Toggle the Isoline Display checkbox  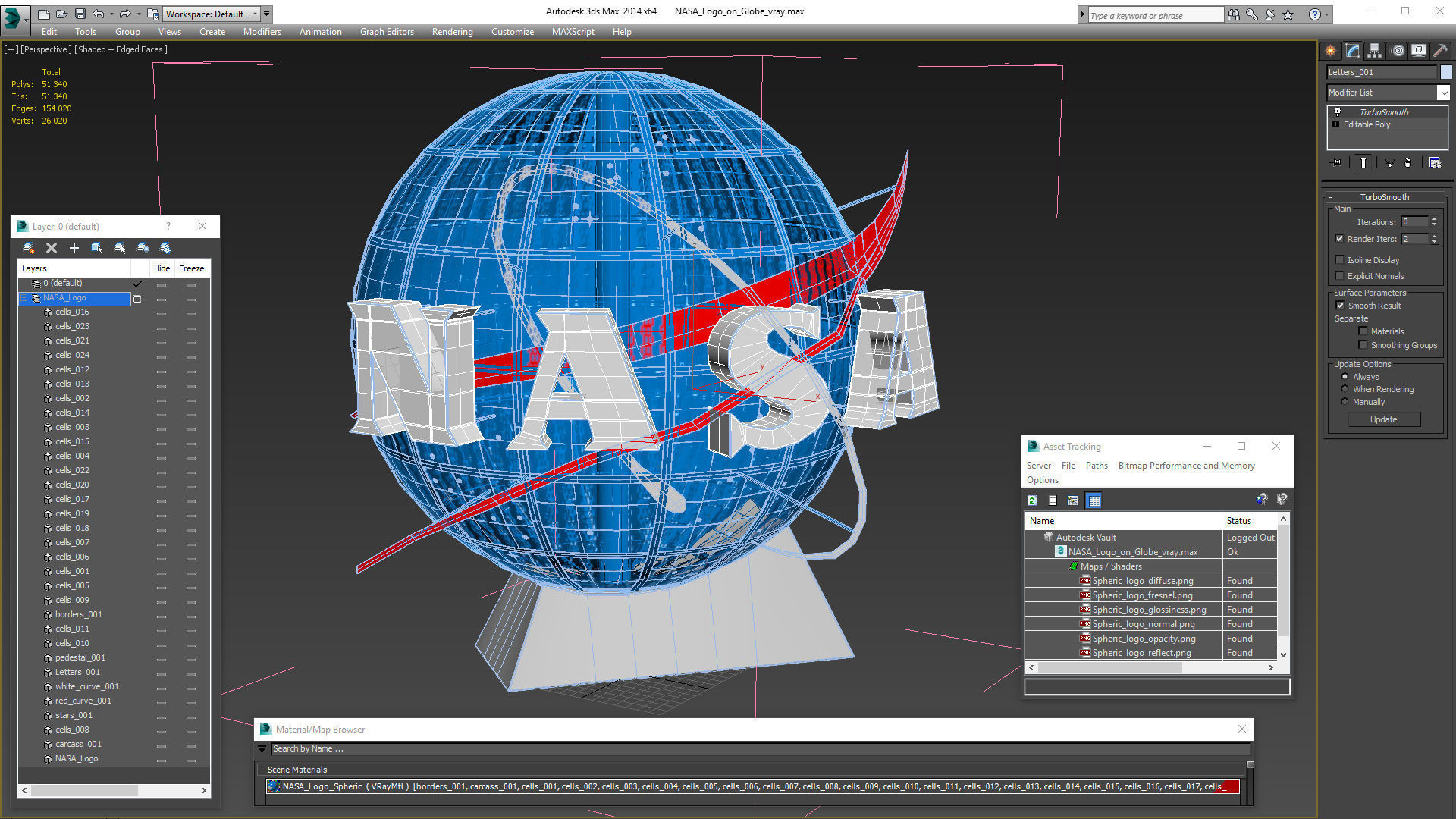1339,260
